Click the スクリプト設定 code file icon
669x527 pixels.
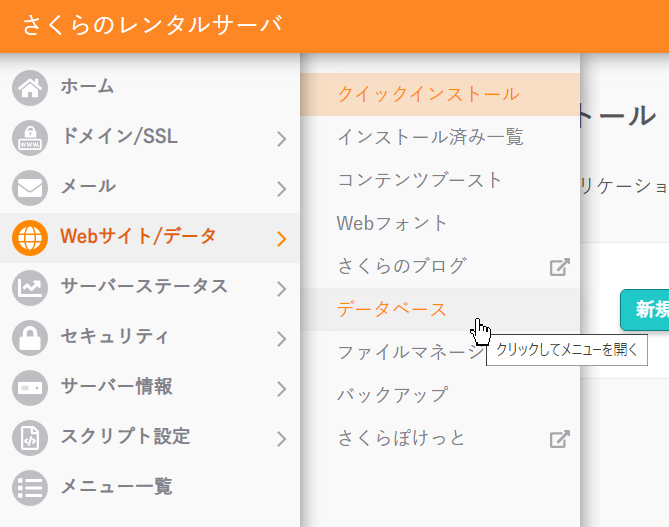pos(30,438)
